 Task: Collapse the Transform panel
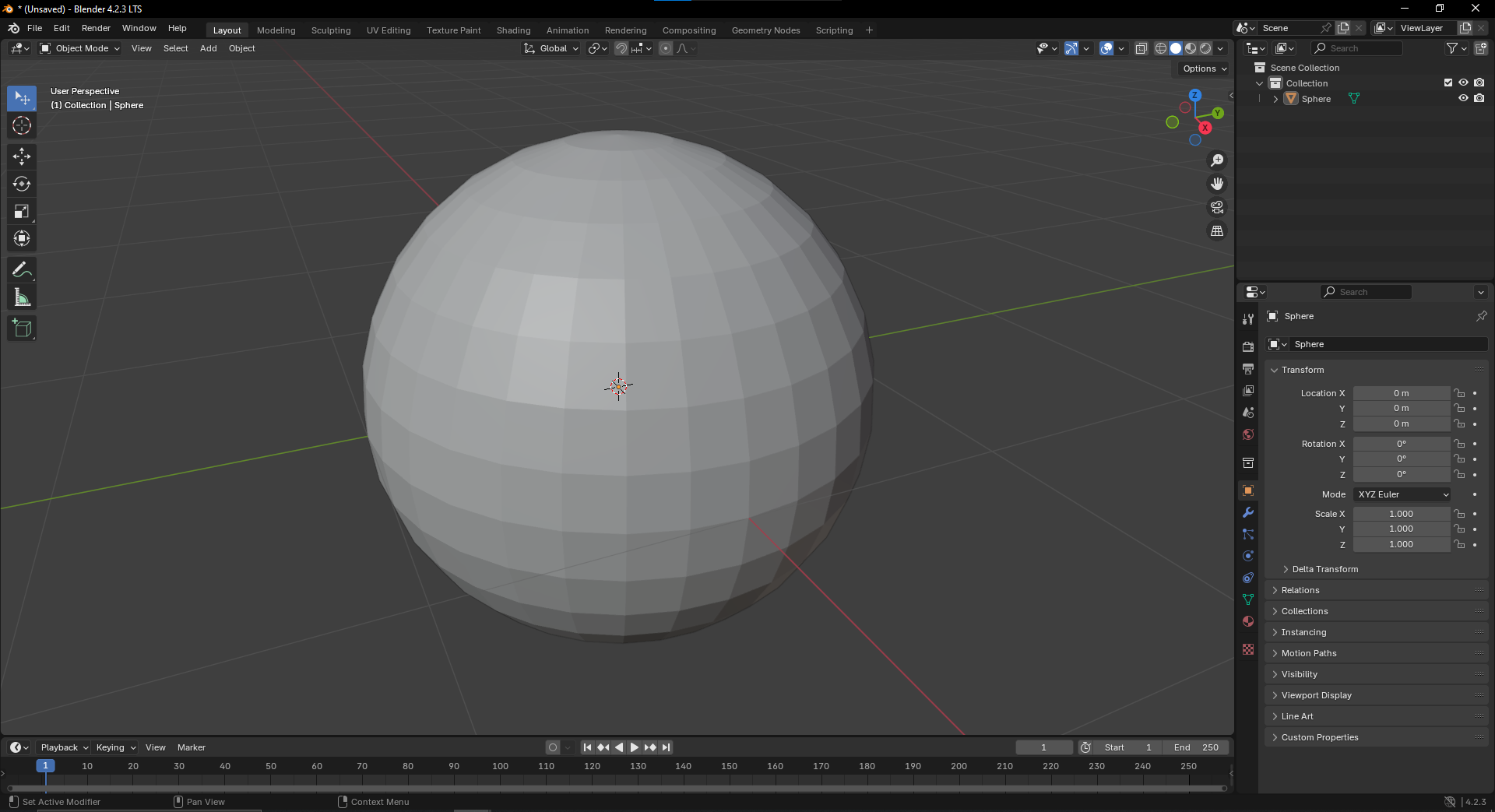[x=1302, y=370]
